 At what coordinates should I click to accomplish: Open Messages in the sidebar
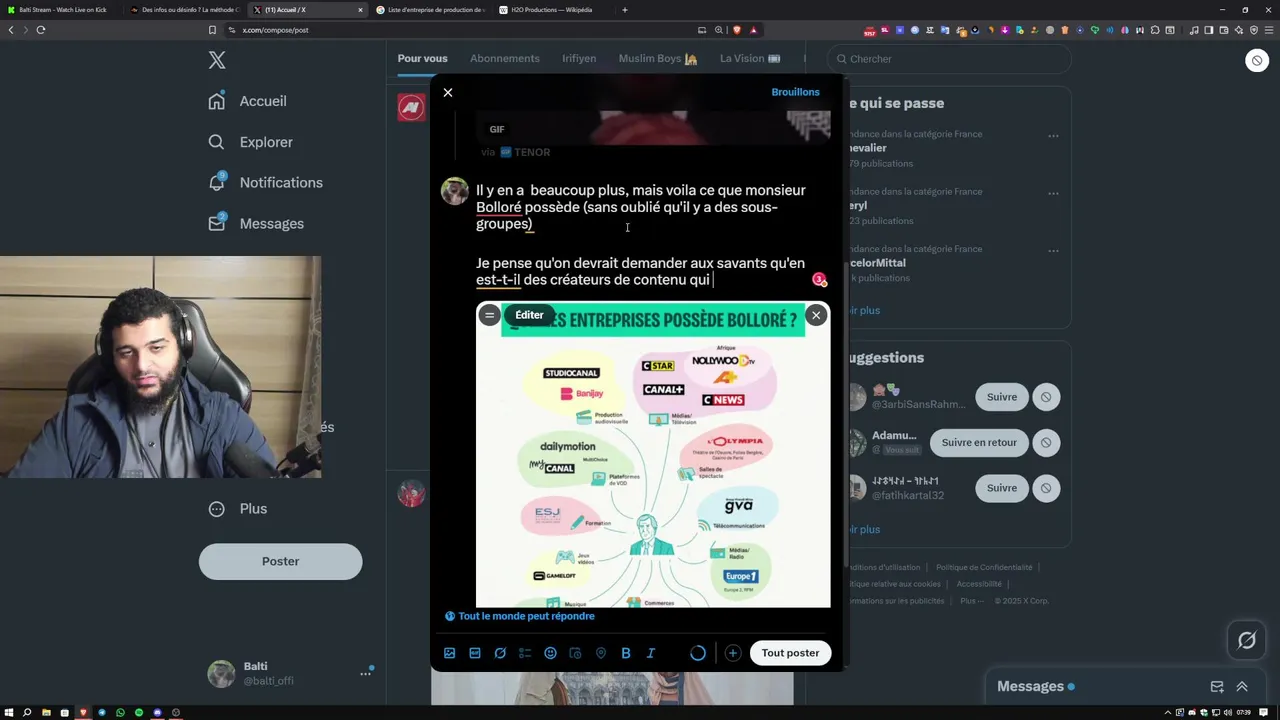(x=255, y=223)
